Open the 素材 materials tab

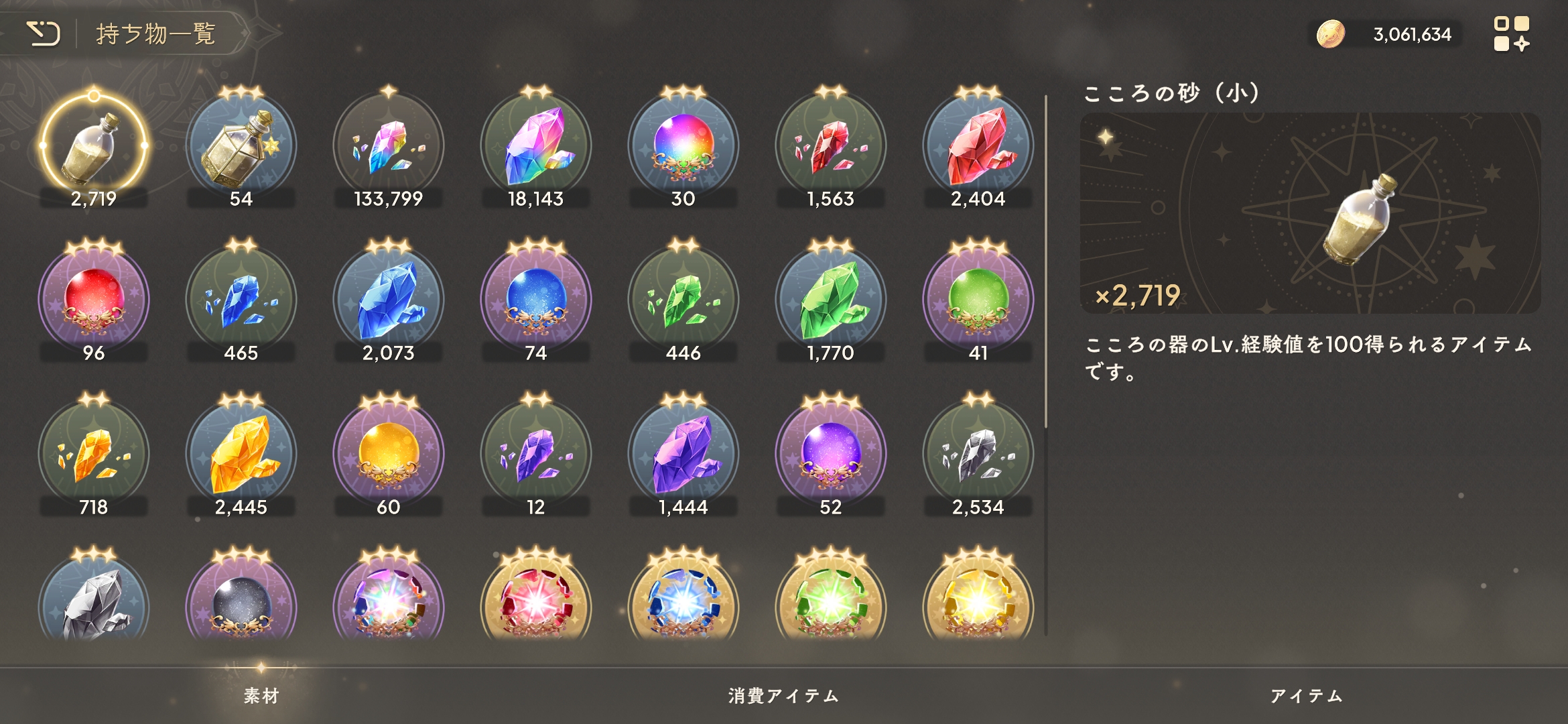pyautogui.click(x=261, y=696)
